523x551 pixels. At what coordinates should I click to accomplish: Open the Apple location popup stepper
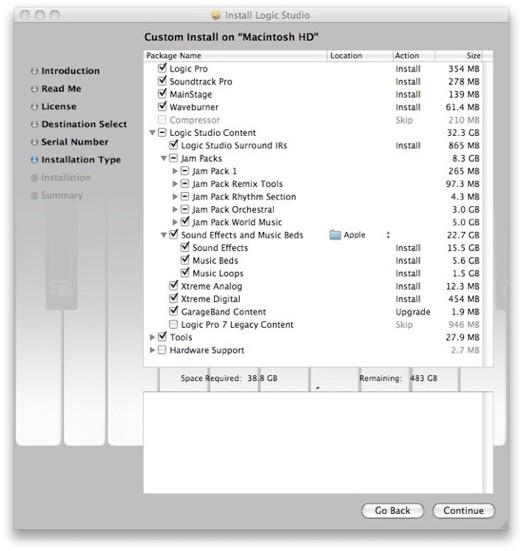click(x=388, y=235)
